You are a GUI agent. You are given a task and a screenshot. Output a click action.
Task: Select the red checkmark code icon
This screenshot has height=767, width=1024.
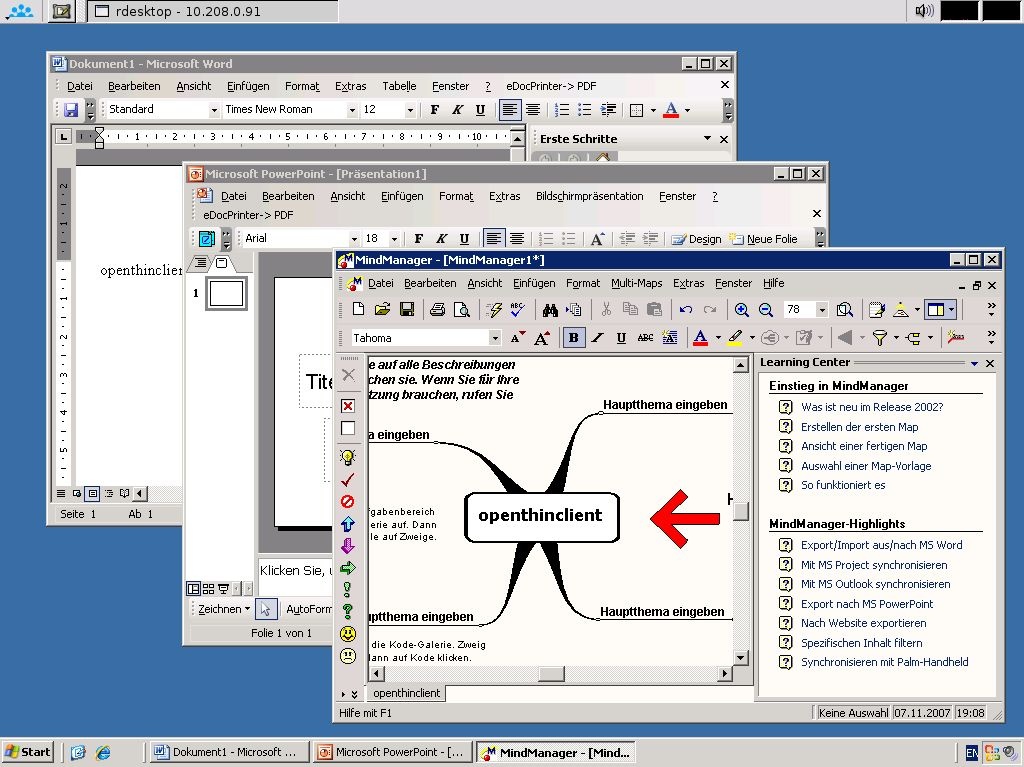348,480
